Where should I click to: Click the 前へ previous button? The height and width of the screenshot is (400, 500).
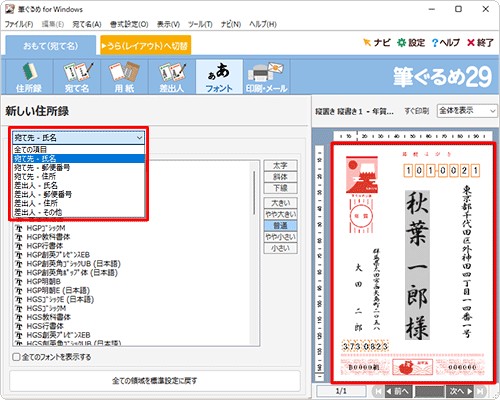398,391
